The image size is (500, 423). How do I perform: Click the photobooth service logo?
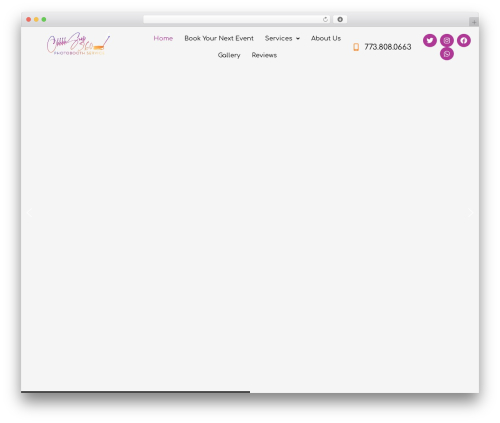tap(78, 44)
